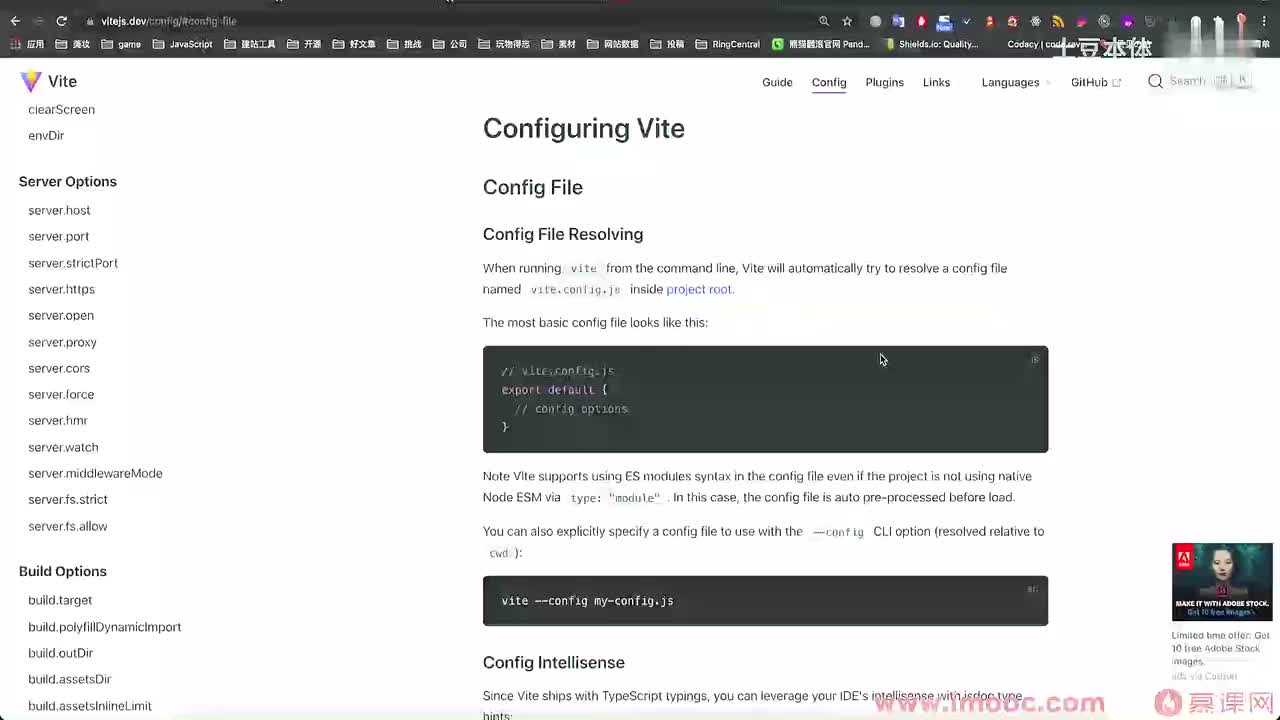Open server.fs.strict sidebar entry
1280x720 pixels.
[x=68, y=499]
